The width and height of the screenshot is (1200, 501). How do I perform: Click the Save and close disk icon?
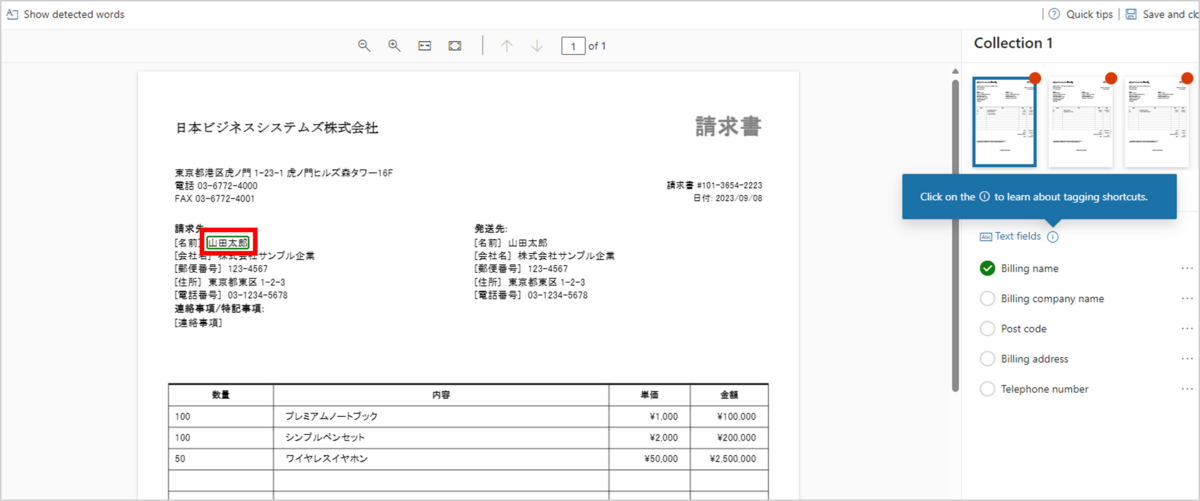[x=1131, y=15]
